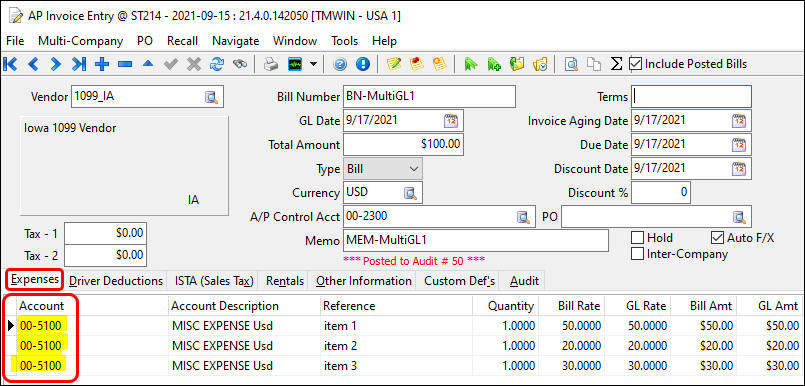Click the blue exclamation info icon

pyautogui.click(x=362, y=64)
